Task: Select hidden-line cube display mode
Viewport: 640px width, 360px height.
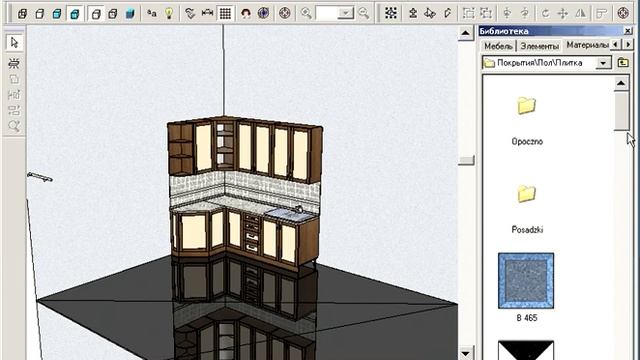Action: pyautogui.click(x=40, y=13)
